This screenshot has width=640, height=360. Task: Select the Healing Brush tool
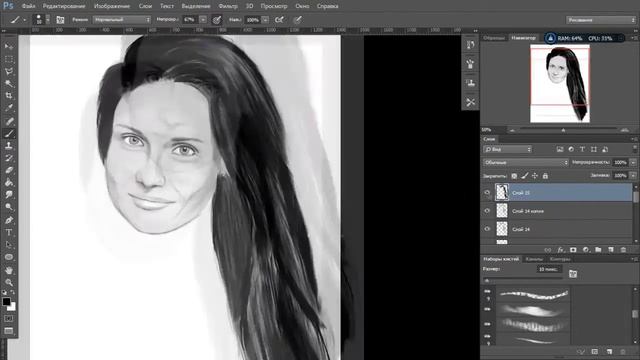click(9, 121)
